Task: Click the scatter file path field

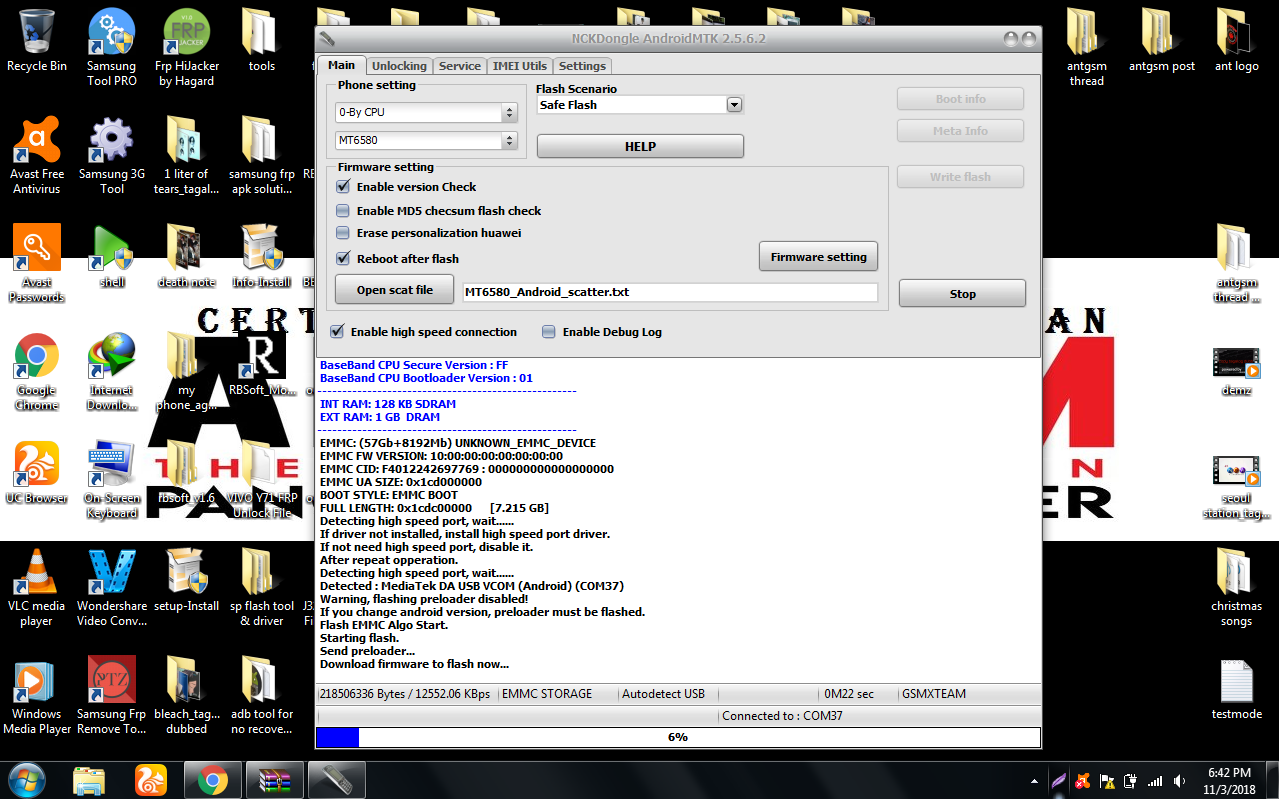Action: pyautogui.click(x=669, y=292)
